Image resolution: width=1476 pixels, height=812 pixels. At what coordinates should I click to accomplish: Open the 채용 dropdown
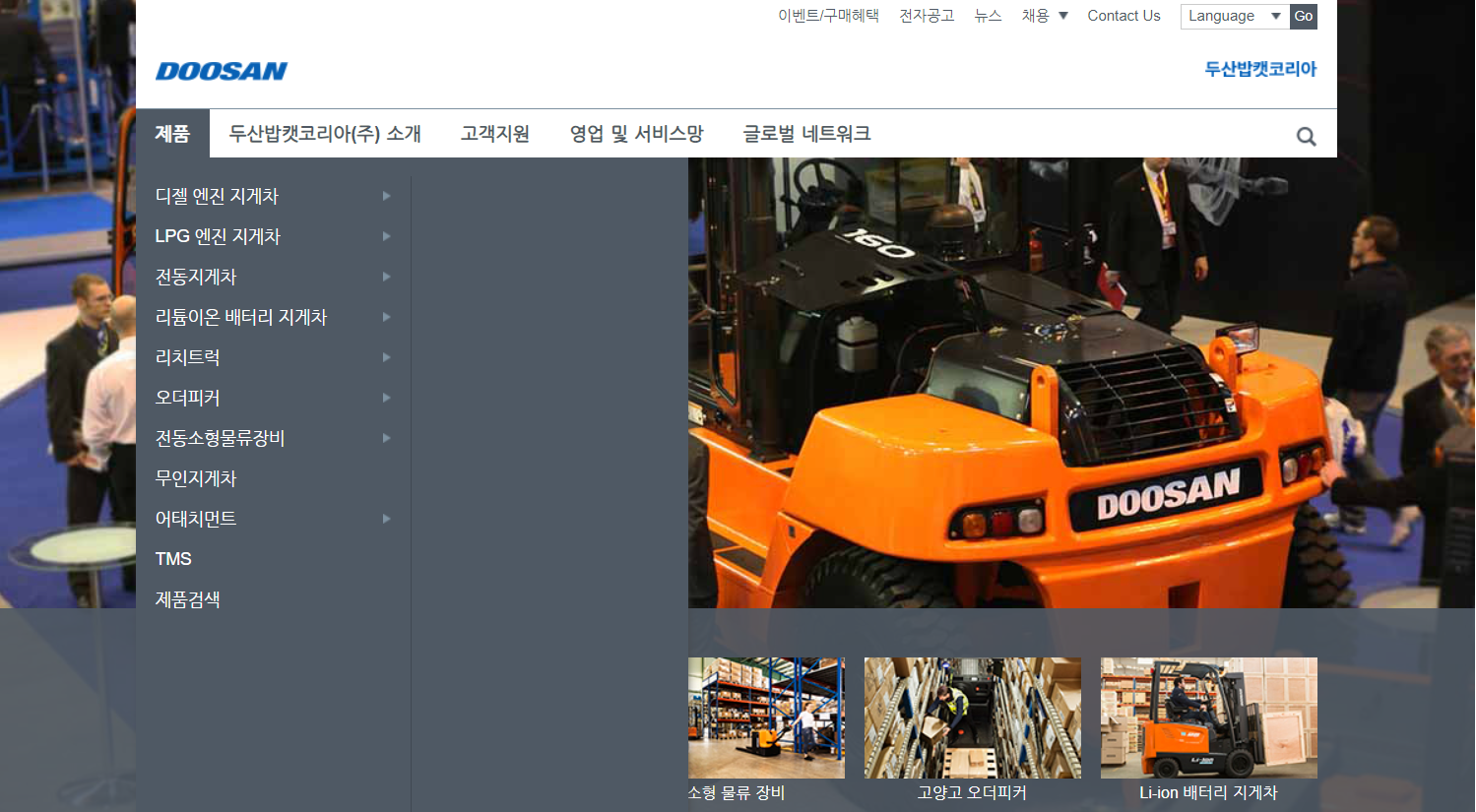[1044, 16]
